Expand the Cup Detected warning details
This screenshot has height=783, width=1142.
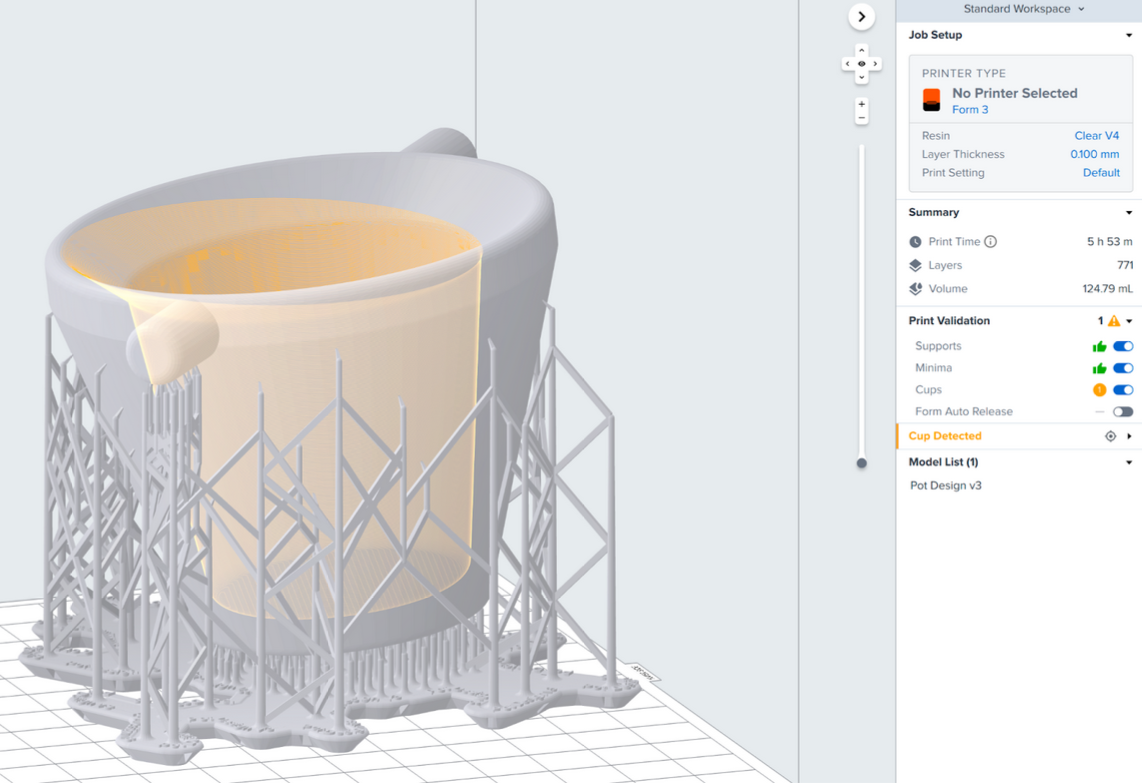coord(1129,437)
